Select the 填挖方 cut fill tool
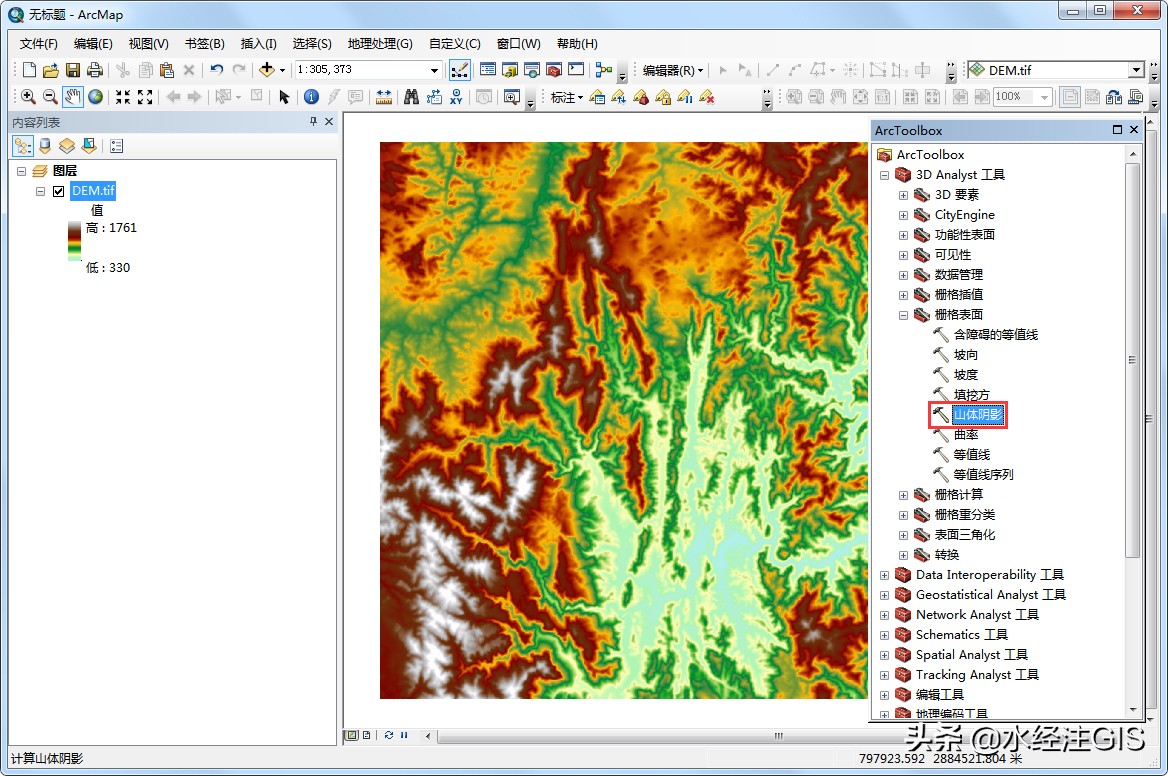 pyautogui.click(x=971, y=395)
